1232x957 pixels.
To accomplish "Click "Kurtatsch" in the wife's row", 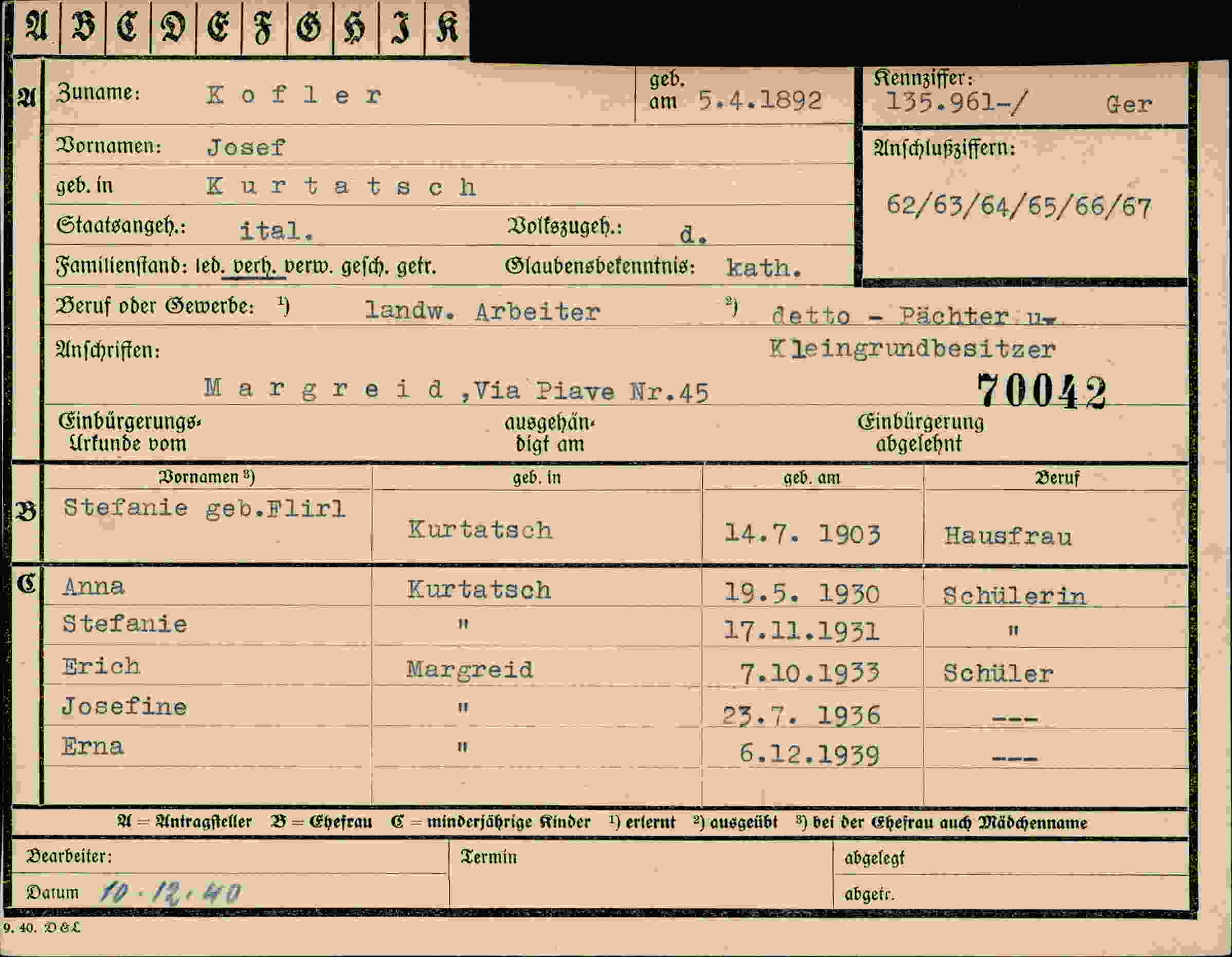I will click(480, 530).
